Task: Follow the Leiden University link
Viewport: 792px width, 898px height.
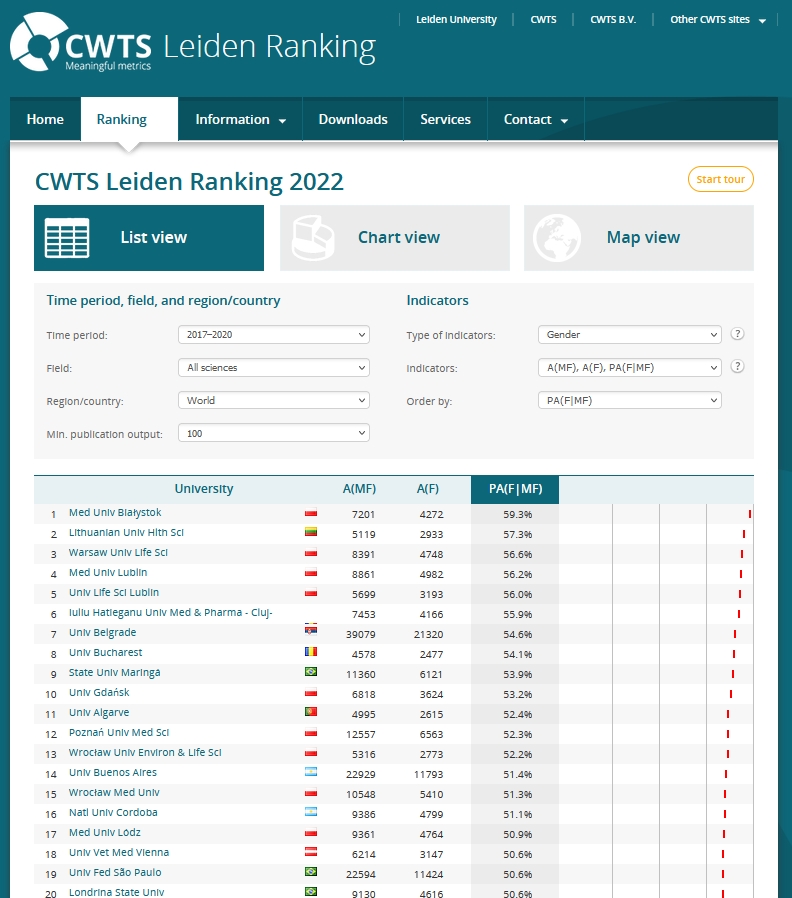Action: click(456, 19)
